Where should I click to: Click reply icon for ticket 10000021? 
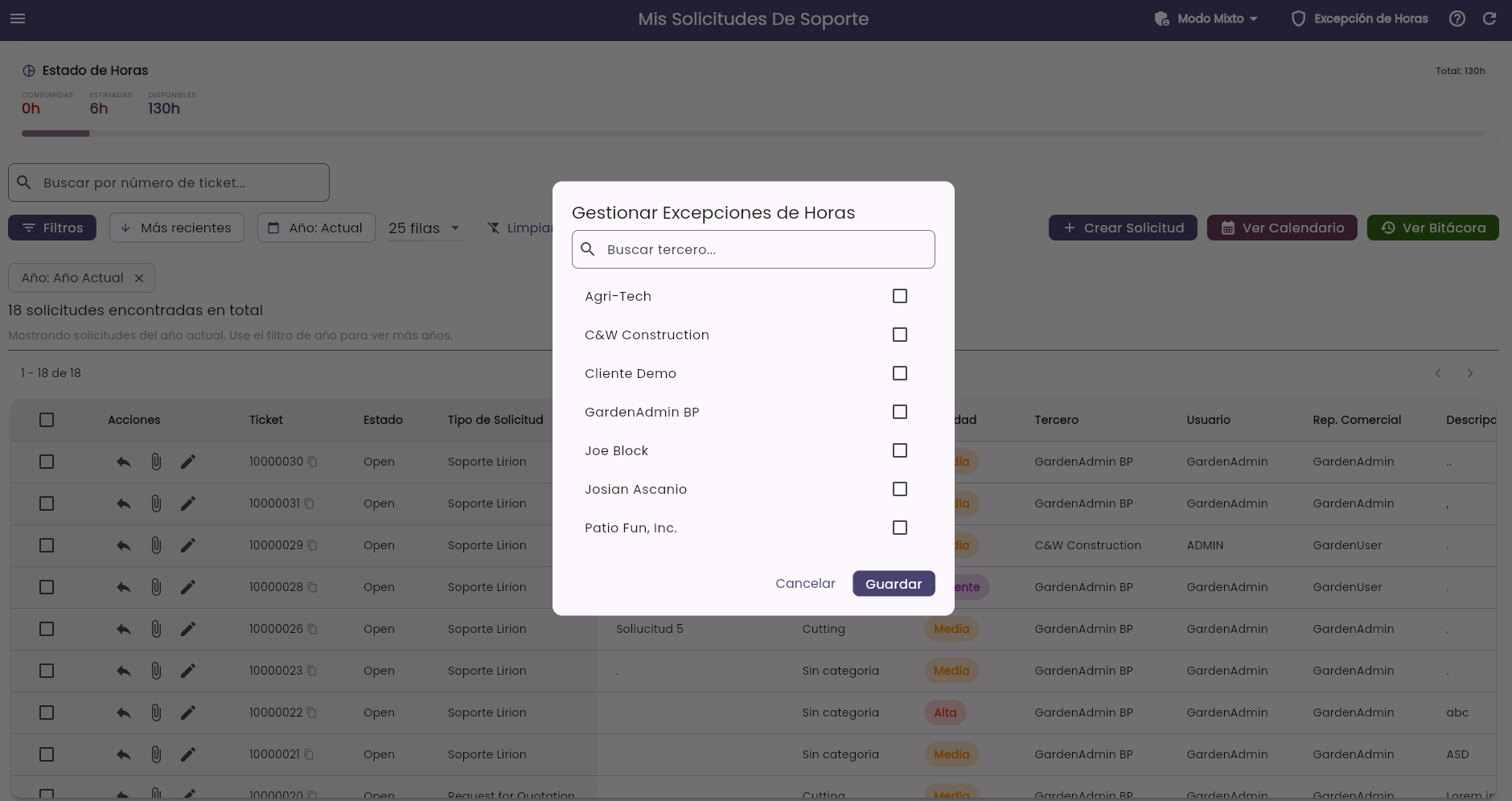pos(123,754)
